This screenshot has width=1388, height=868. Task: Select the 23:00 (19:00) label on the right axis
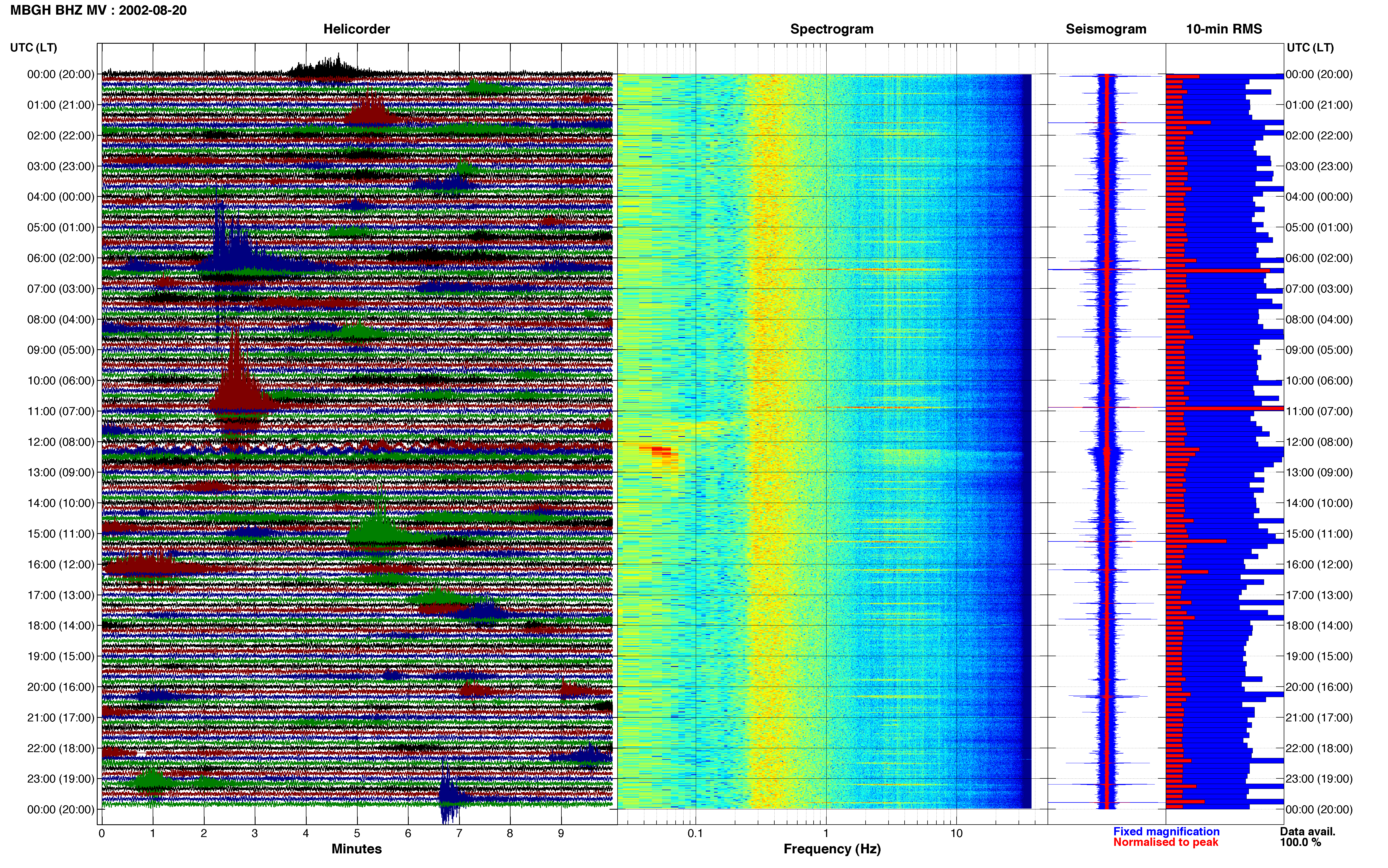click(1319, 779)
